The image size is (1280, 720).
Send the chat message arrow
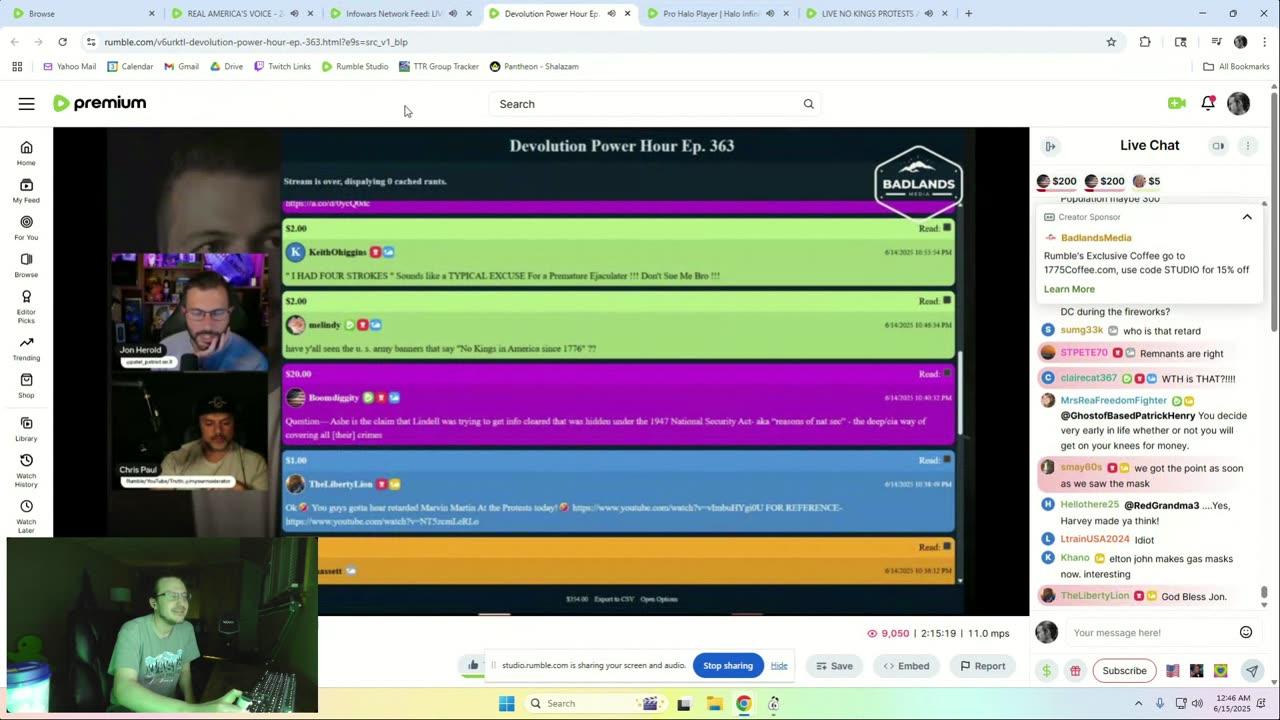[x=1251, y=671]
